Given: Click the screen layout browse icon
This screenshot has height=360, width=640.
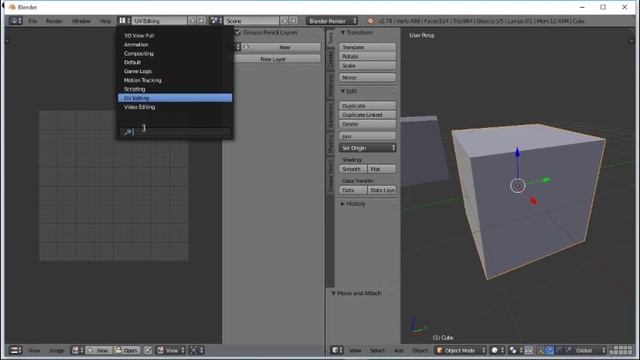Looking at the screenshot, I should (x=124, y=20).
